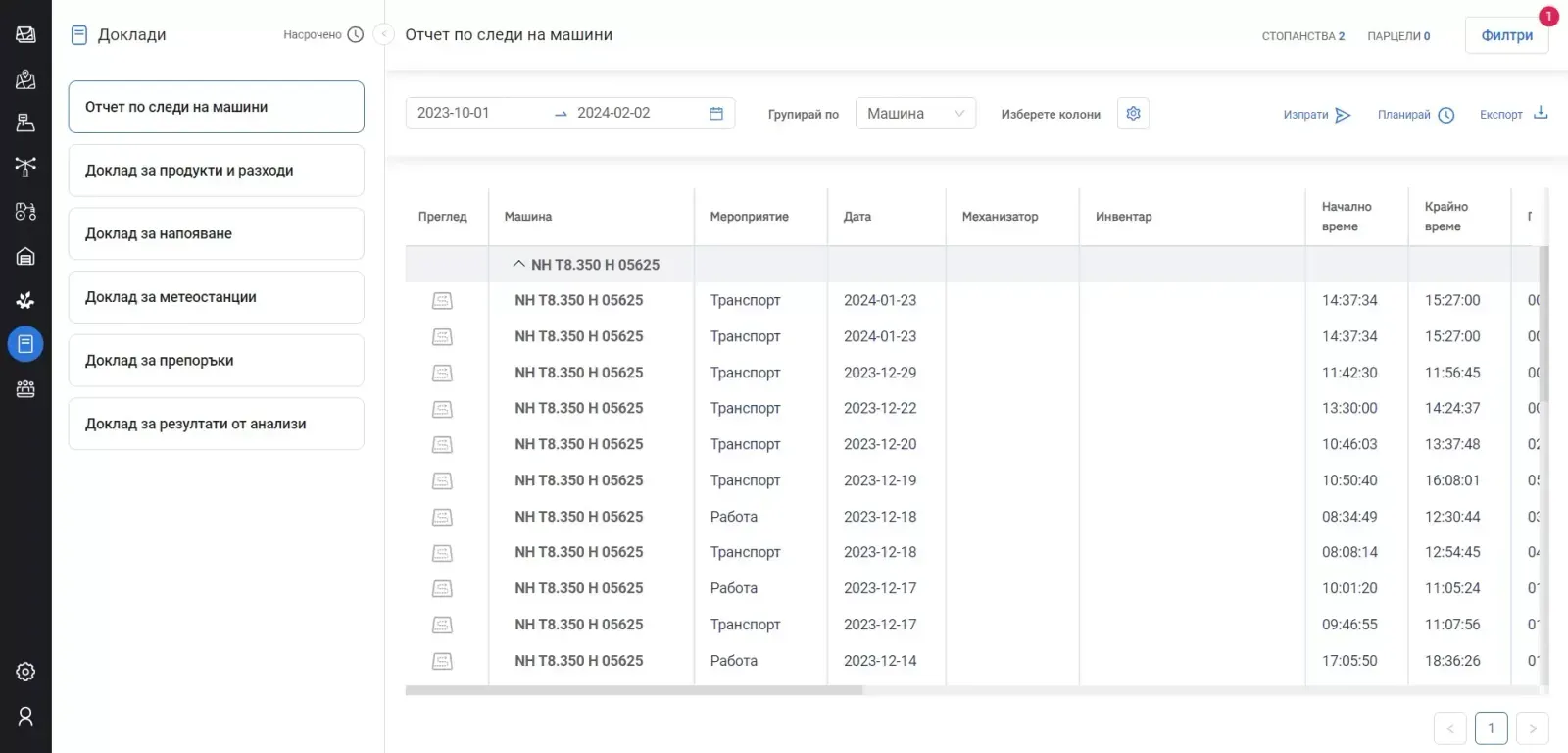Click the Изпрати link
The image size is (1568, 753).
(x=1305, y=115)
